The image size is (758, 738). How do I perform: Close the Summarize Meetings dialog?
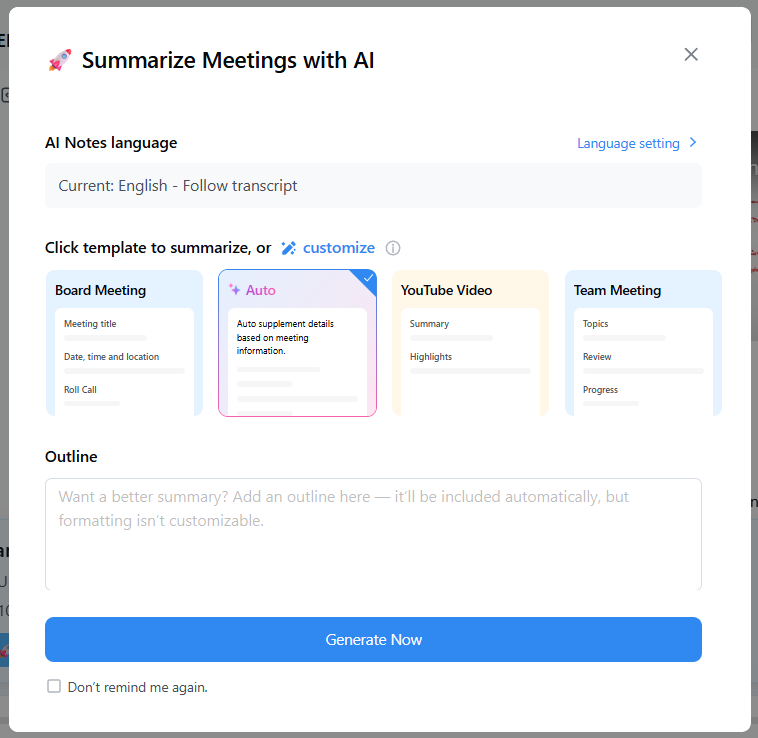[691, 54]
